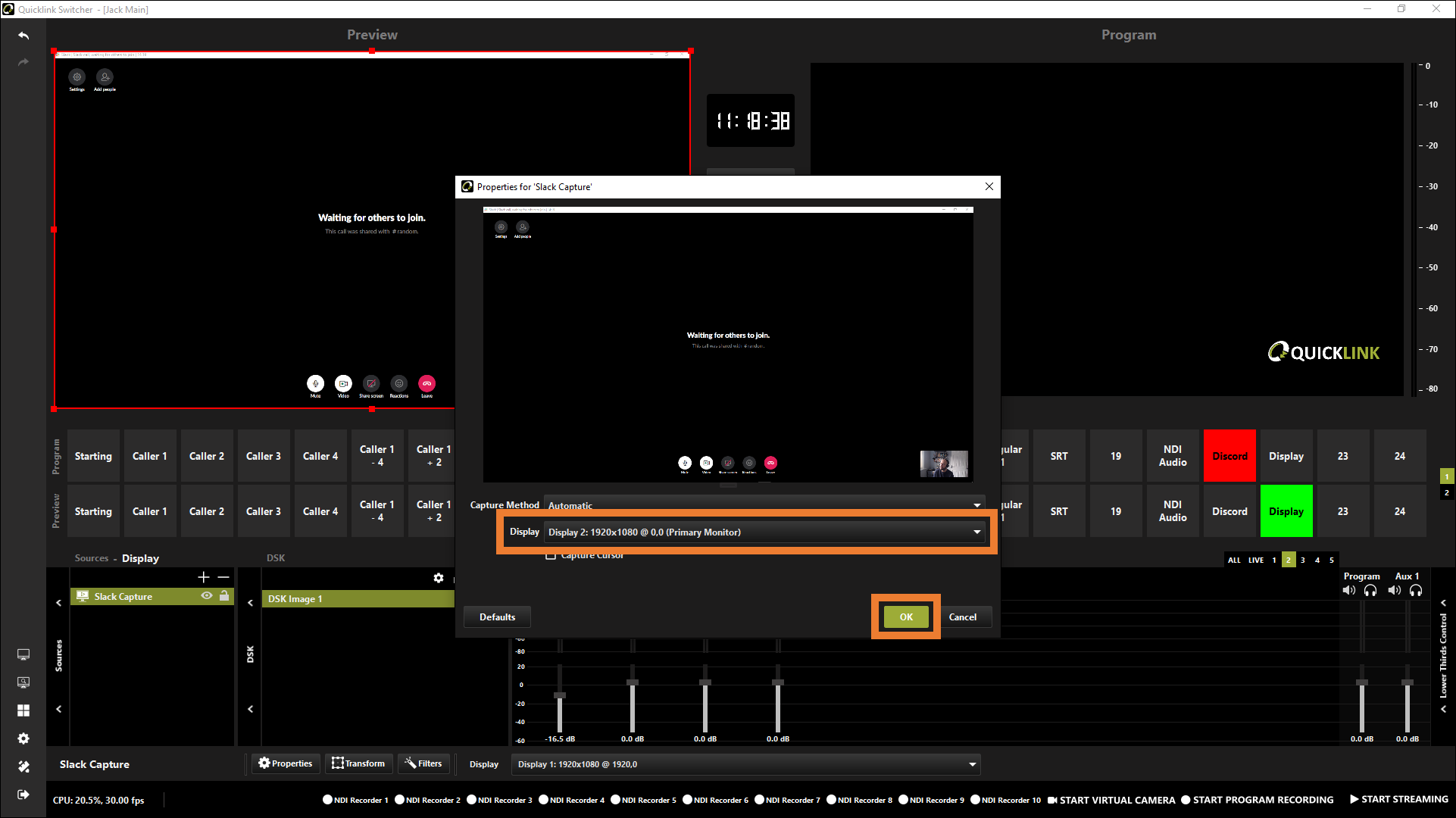Open Display 2 Primary Monitor dropdown
This screenshot has width=1456, height=818.
pos(765,532)
